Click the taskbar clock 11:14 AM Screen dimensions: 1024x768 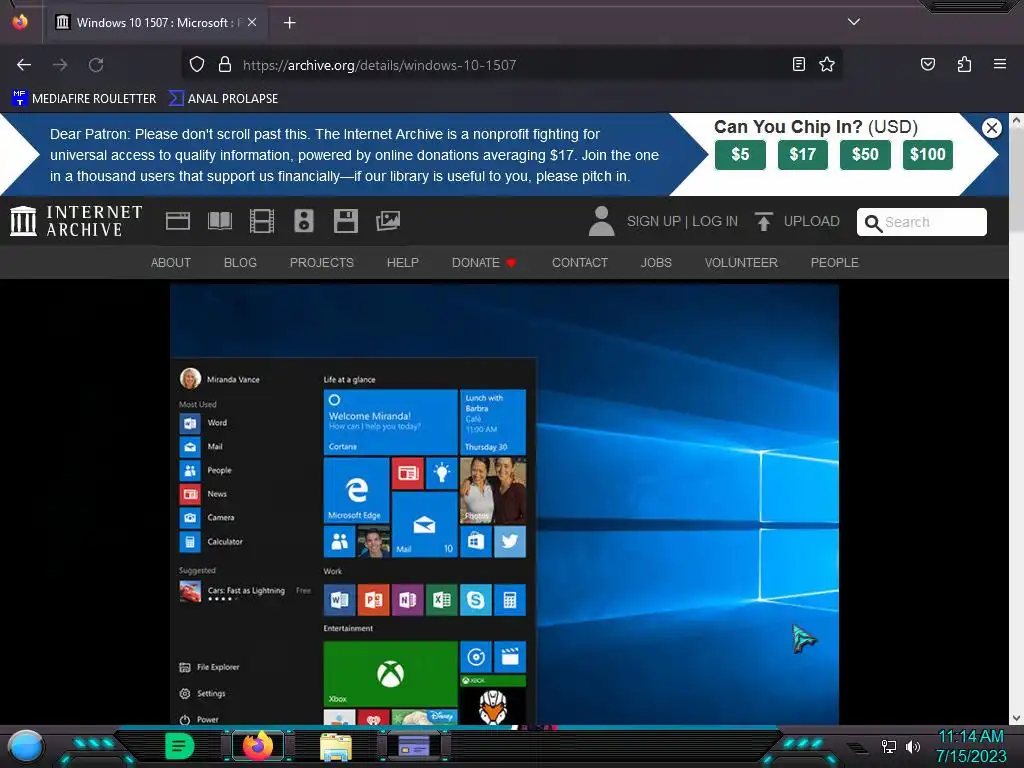pyautogui.click(x=970, y=737)
